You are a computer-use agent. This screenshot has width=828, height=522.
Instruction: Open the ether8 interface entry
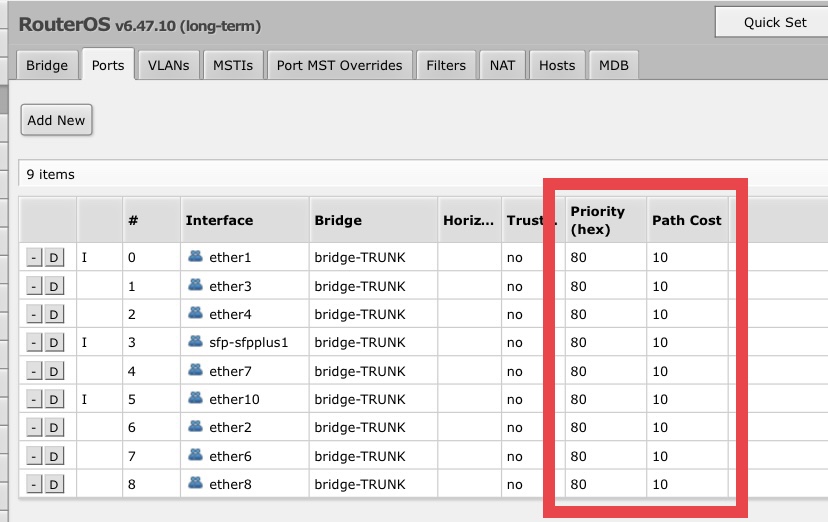[x=230, y=485]
